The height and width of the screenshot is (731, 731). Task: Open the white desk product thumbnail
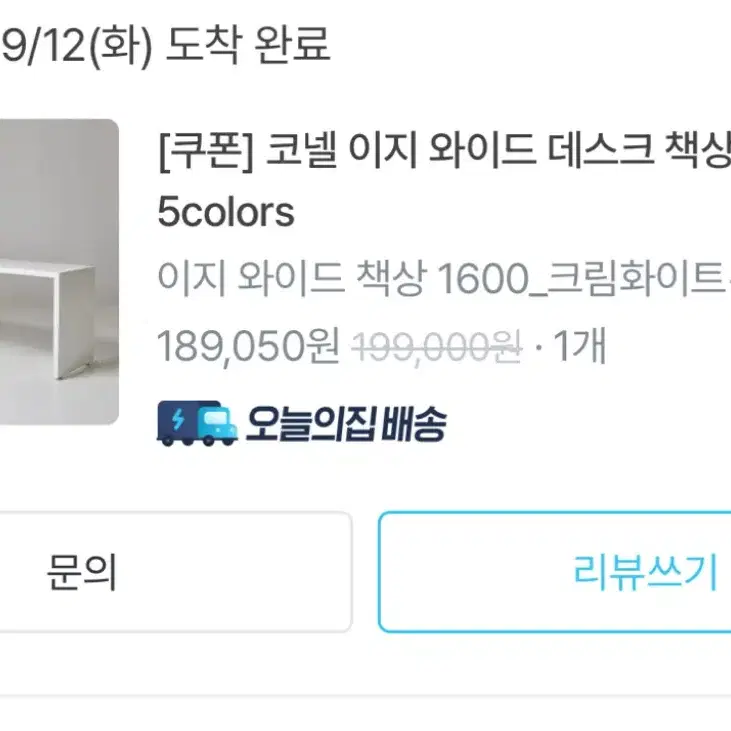tap(59, 272)
